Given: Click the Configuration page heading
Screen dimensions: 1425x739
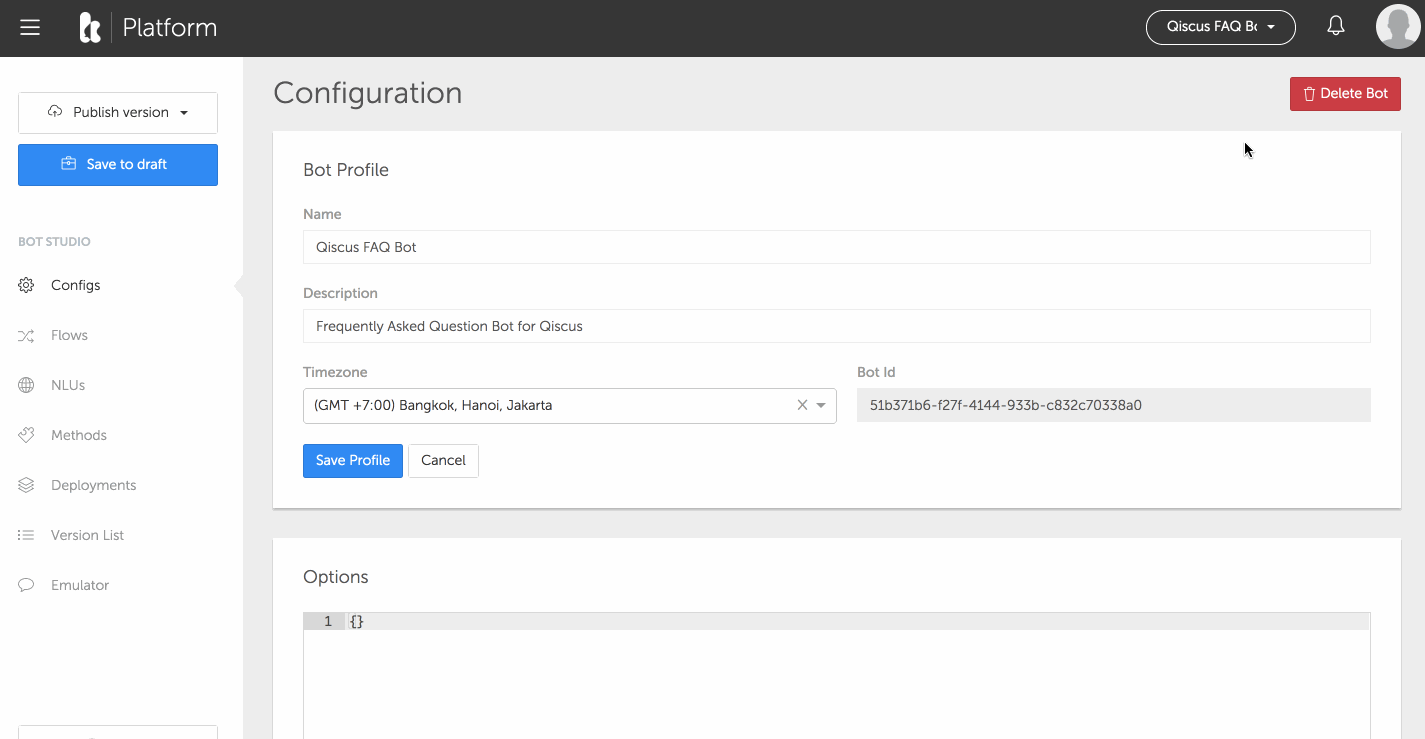Looking at the screenshot, I should pyautogui.click(x=368, y=93).
